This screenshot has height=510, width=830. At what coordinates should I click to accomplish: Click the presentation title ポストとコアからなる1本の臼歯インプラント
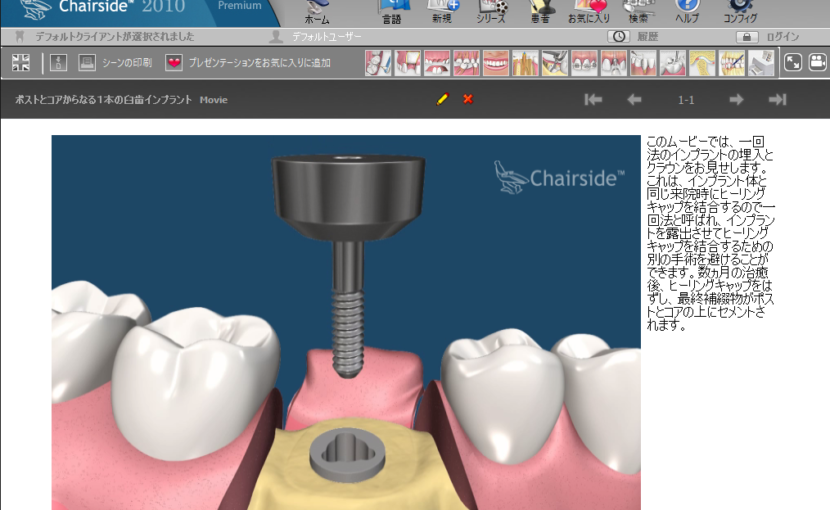tap(103, 100)
